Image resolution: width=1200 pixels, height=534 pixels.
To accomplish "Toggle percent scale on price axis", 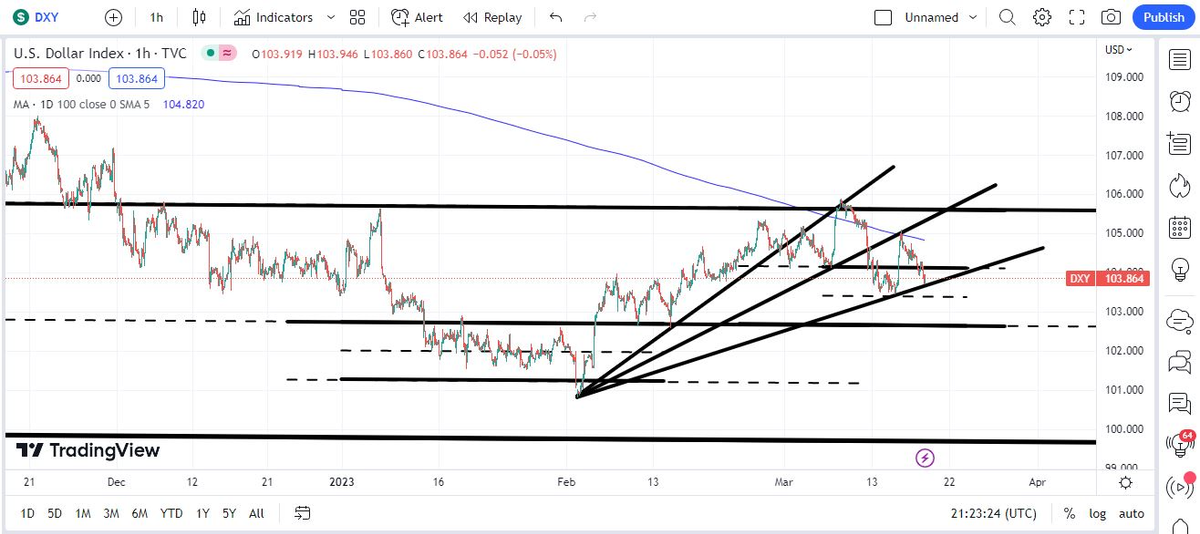I will (1069, 513).
